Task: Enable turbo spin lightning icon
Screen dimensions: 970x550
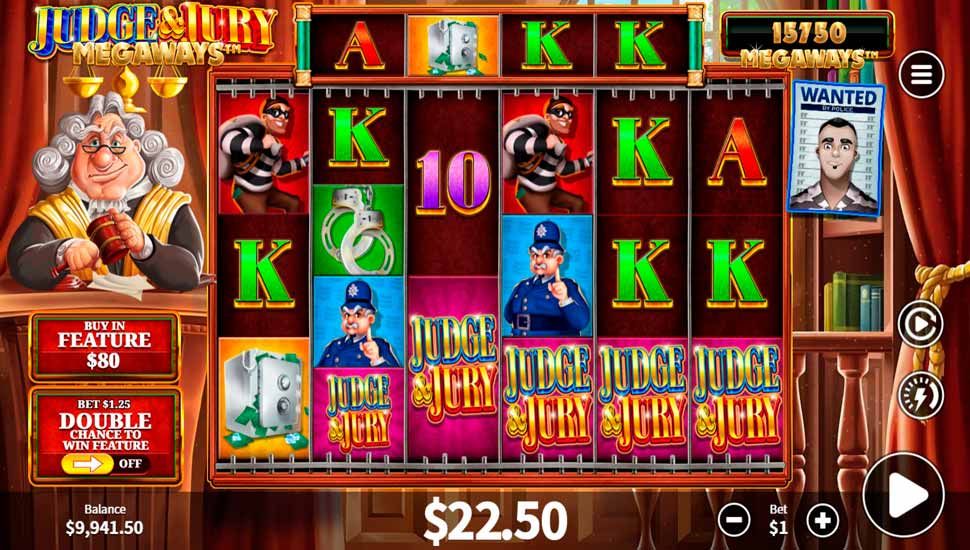Action: 921,395
